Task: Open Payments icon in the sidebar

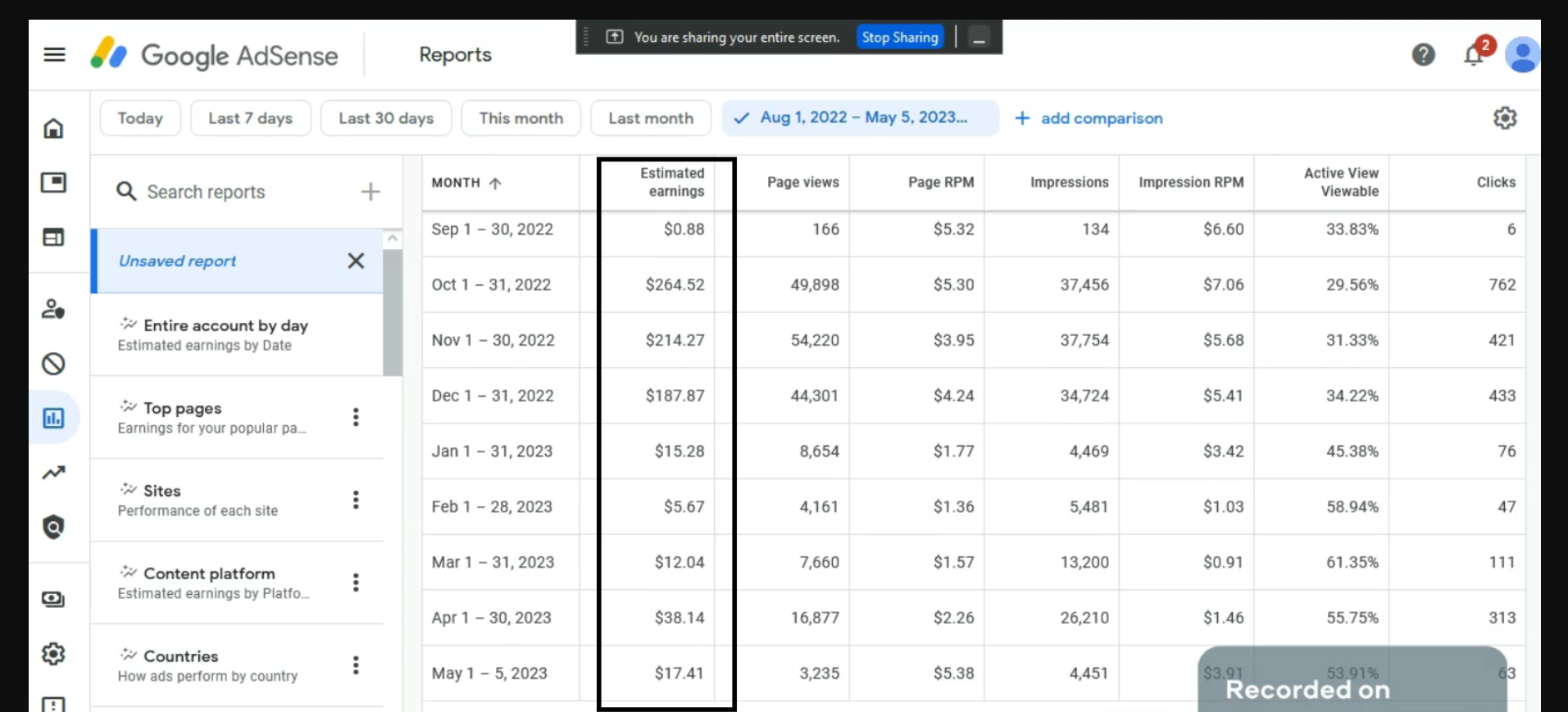Action: (53, 600)
